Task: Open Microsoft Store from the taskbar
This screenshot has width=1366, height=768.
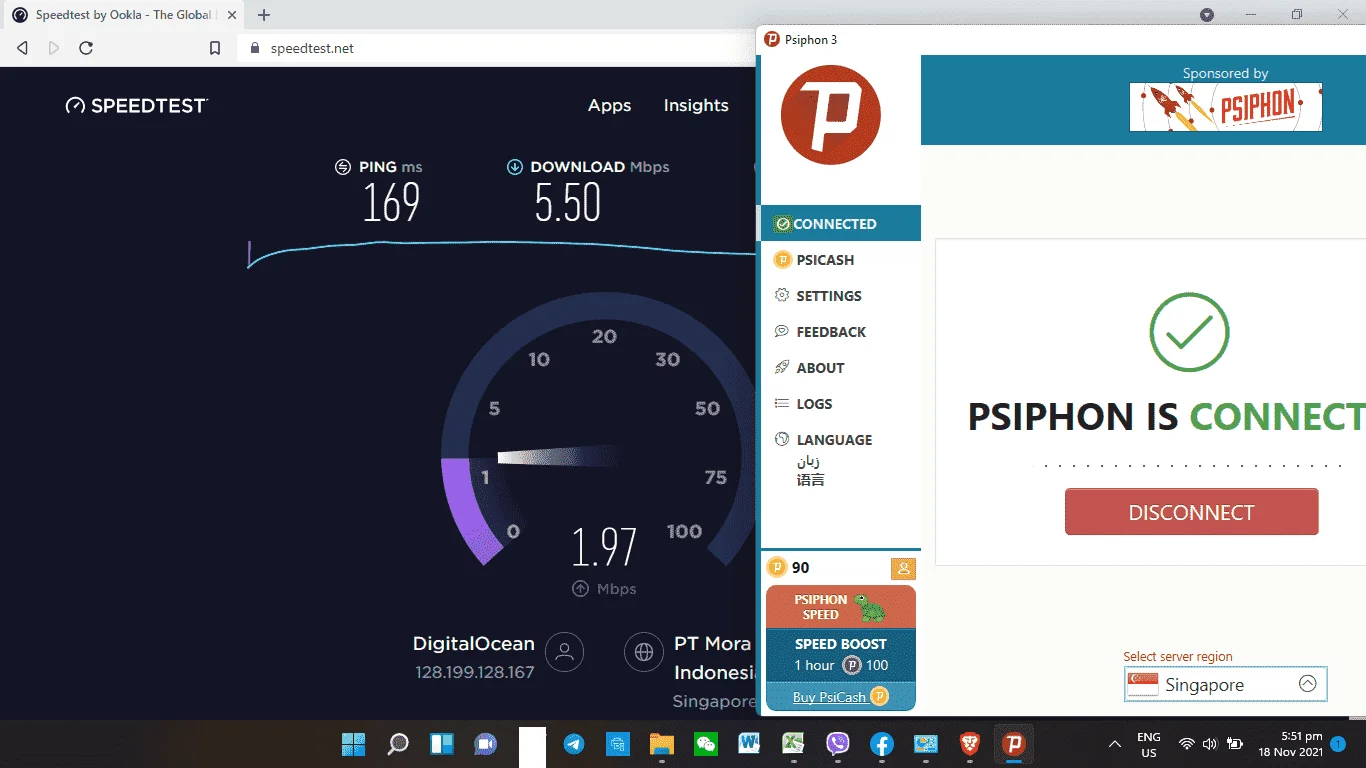Action: pyautogui.click(x=618, y=744)
